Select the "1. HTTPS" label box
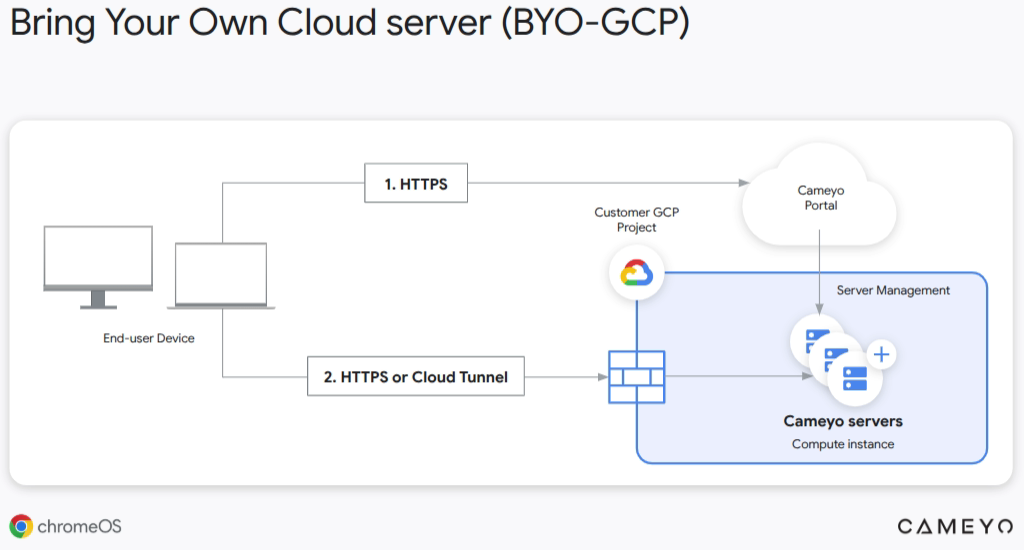This screenshot has width=1024, height=550. [x=416, y=183]
